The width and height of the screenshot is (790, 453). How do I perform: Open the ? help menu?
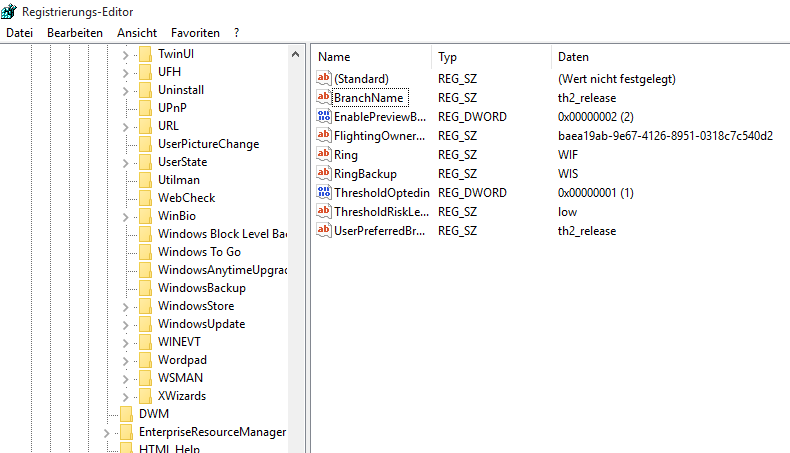coord(237,33)
